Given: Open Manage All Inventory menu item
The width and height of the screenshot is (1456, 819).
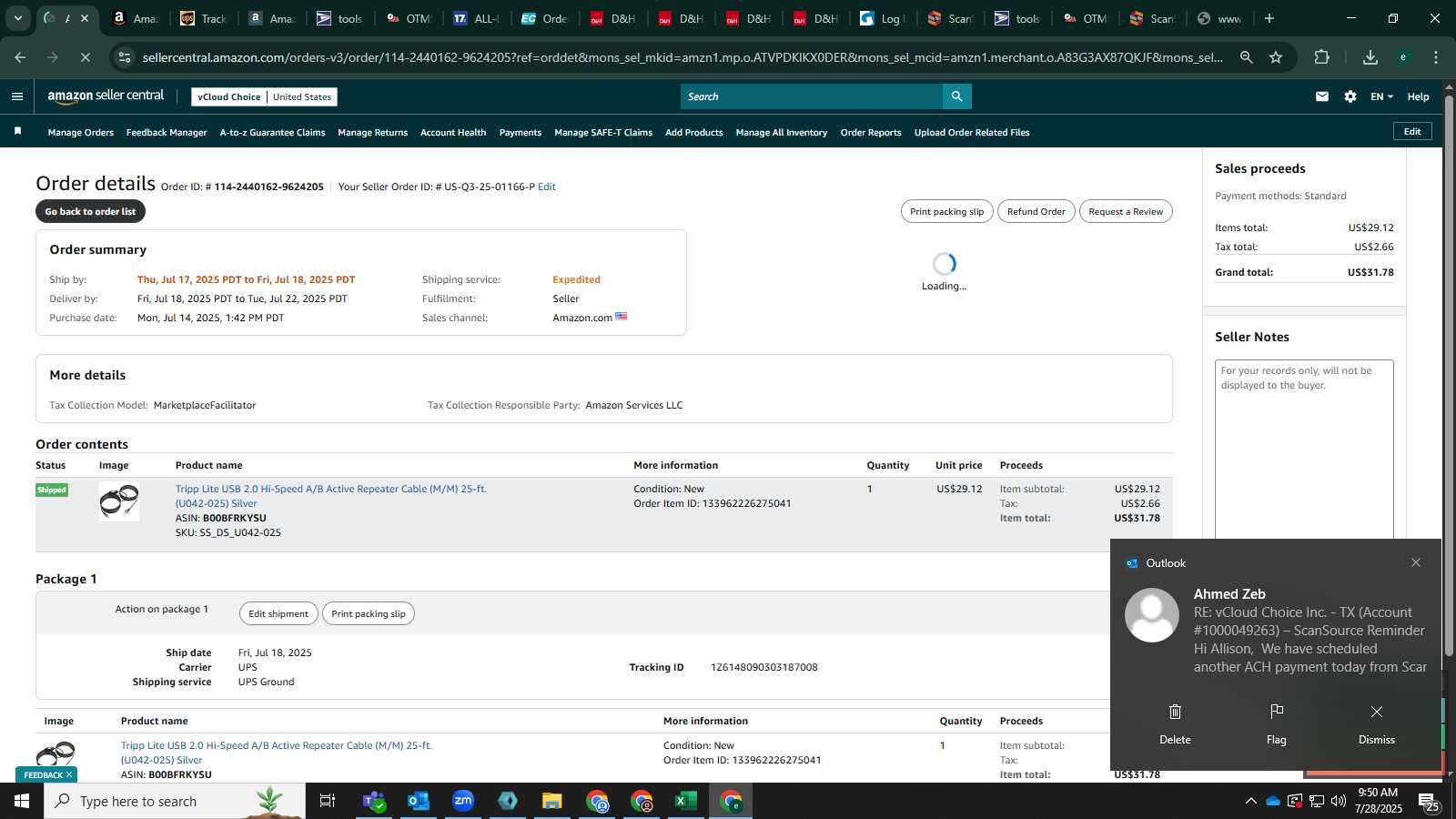Looking at the screenshot, I should (x=782, y=132).
